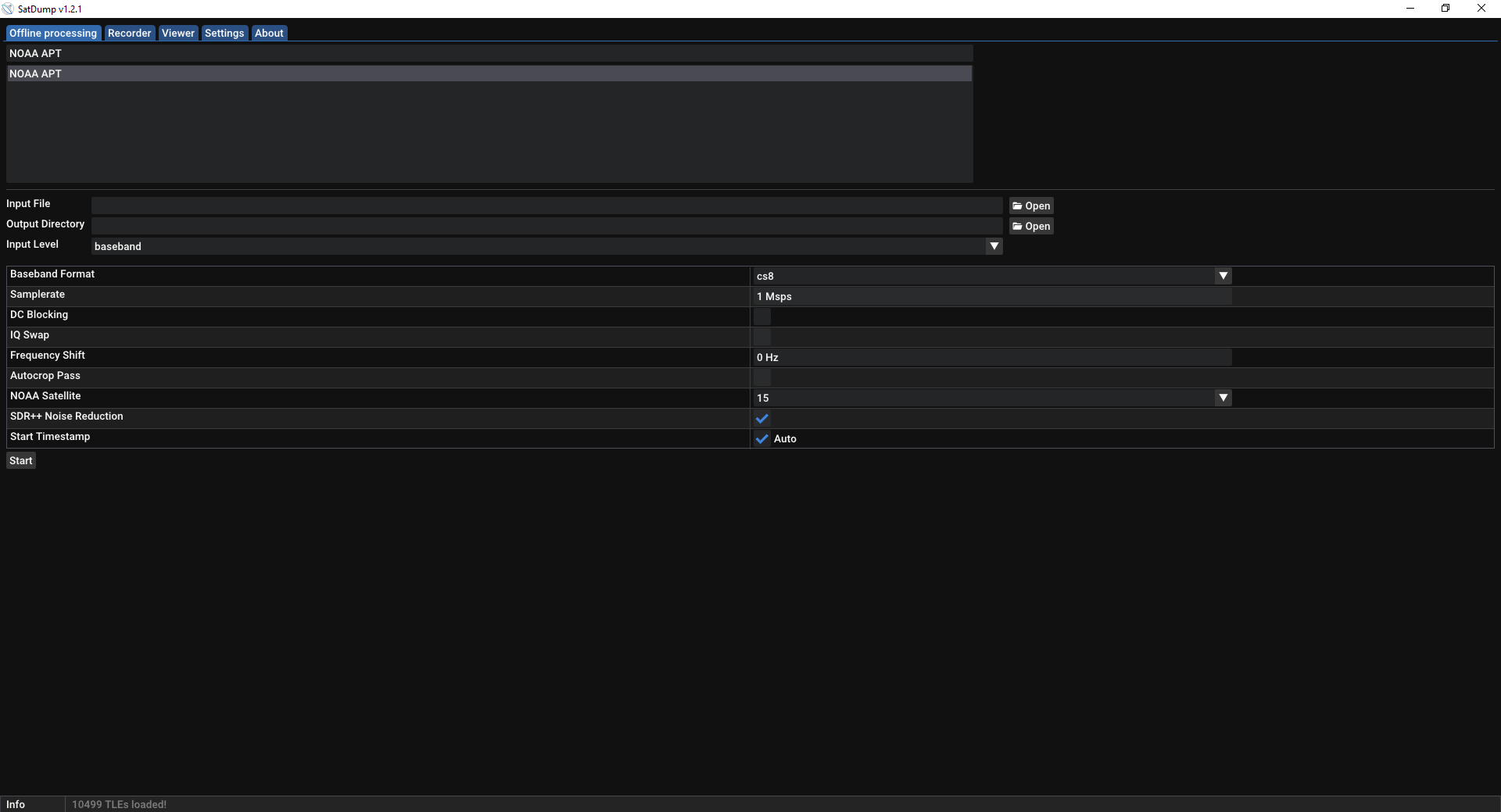Viewport: 1501px width, 812px height.
Task: Open file browser for Input File
Action: coord(1031,206)
